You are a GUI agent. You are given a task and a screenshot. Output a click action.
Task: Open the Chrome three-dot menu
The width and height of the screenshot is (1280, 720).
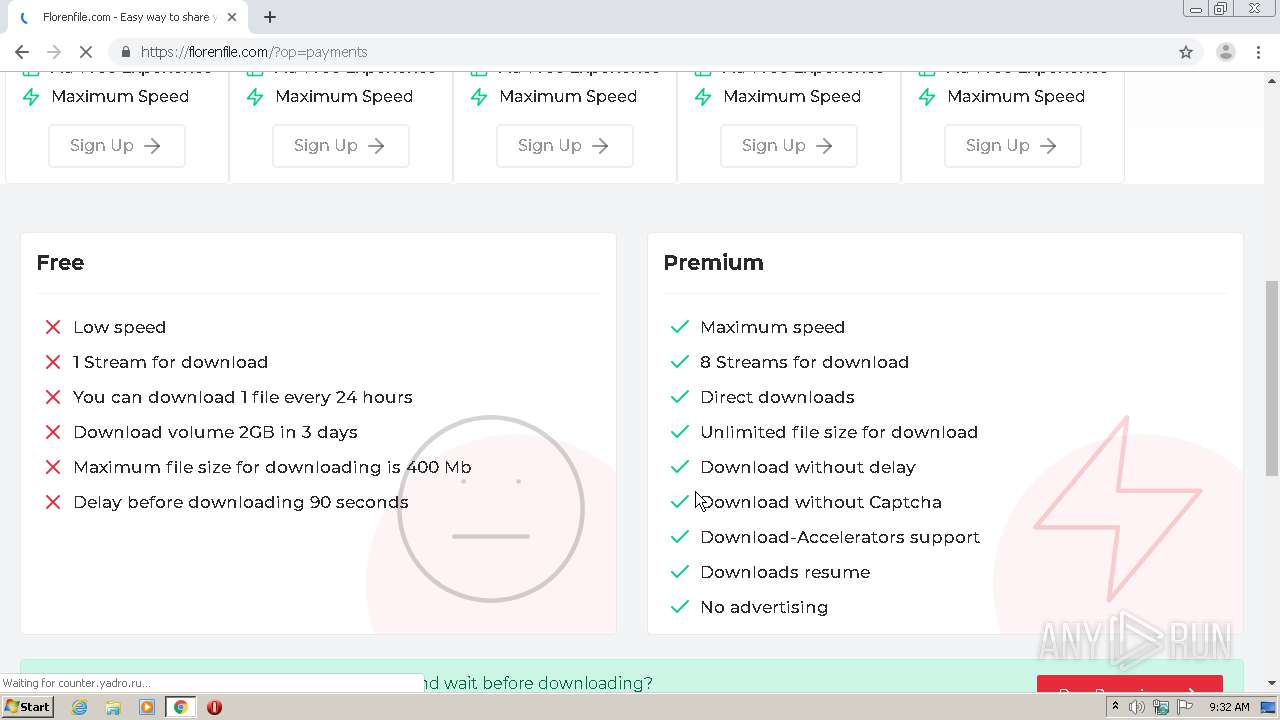[1258, 52]
